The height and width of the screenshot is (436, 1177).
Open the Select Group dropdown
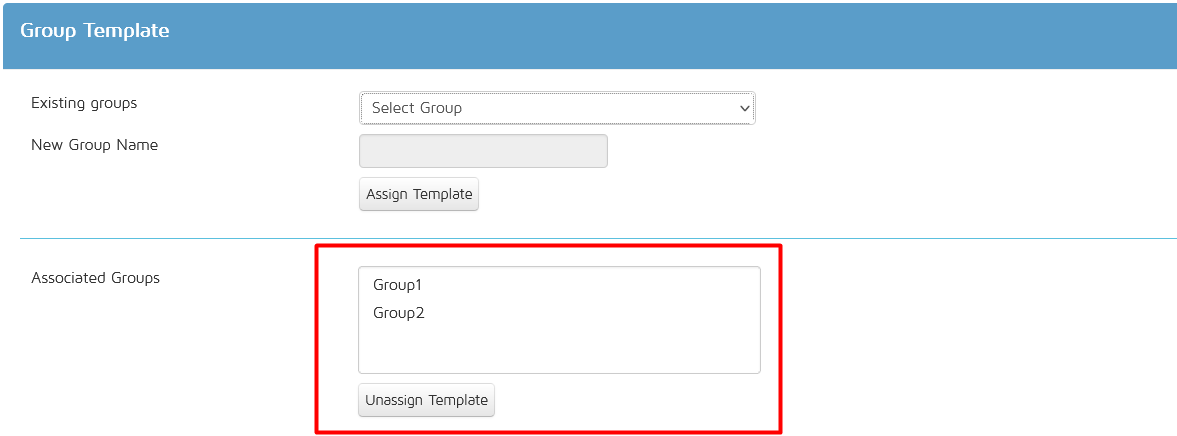coord(557,108)
